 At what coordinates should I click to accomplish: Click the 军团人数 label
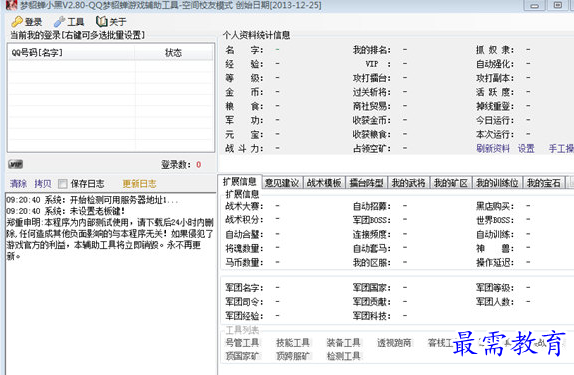click(x=495, y=302)
